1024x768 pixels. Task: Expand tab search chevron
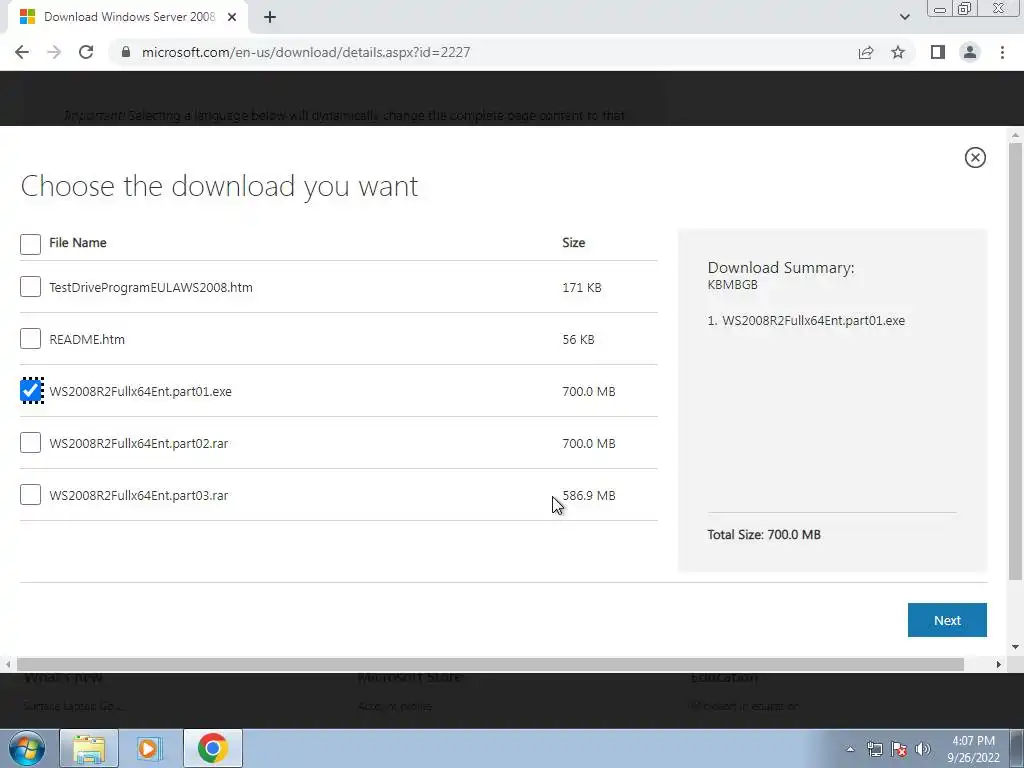[904, 17]
